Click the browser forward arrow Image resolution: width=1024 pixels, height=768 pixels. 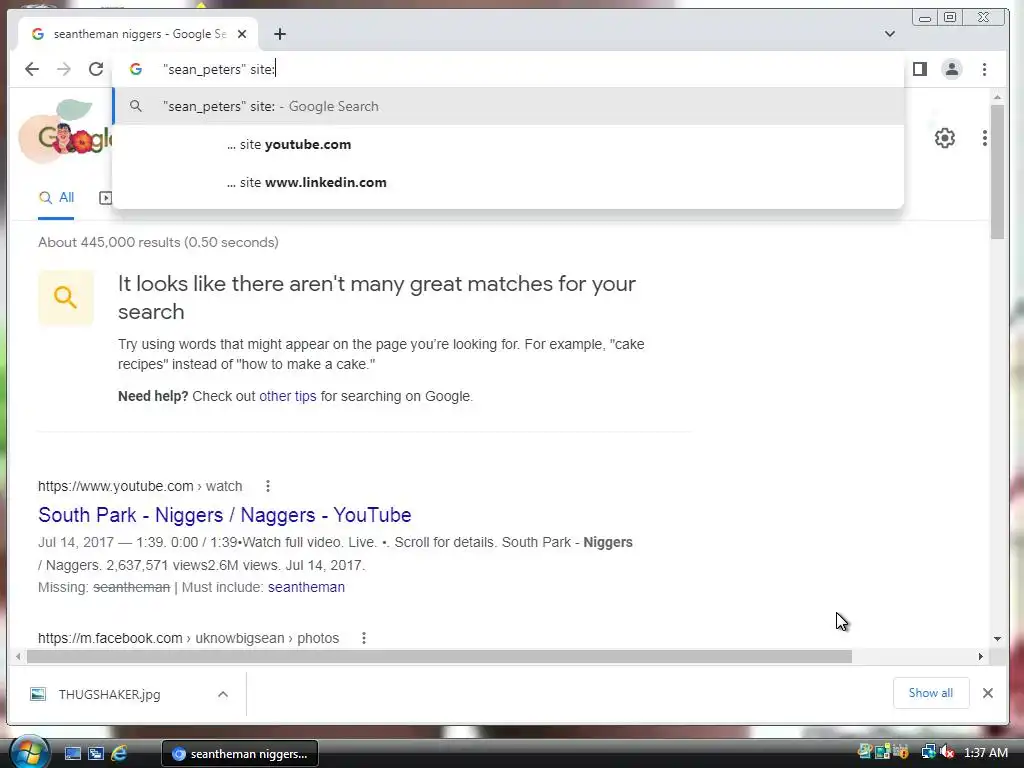63,69
